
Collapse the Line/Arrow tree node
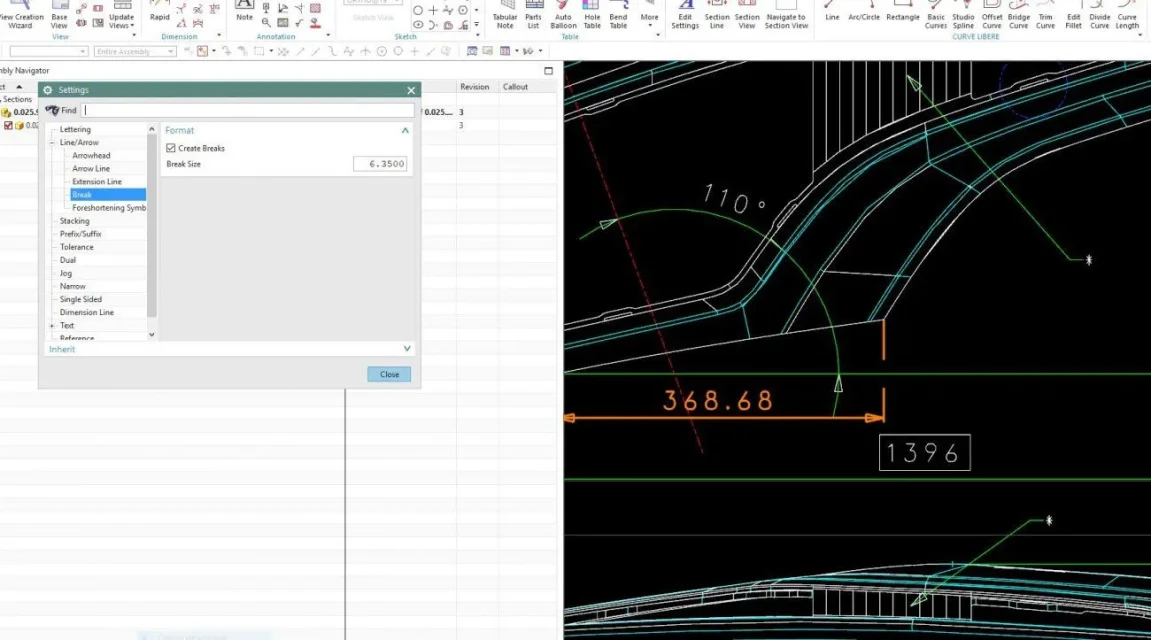[x=52, y=142]
